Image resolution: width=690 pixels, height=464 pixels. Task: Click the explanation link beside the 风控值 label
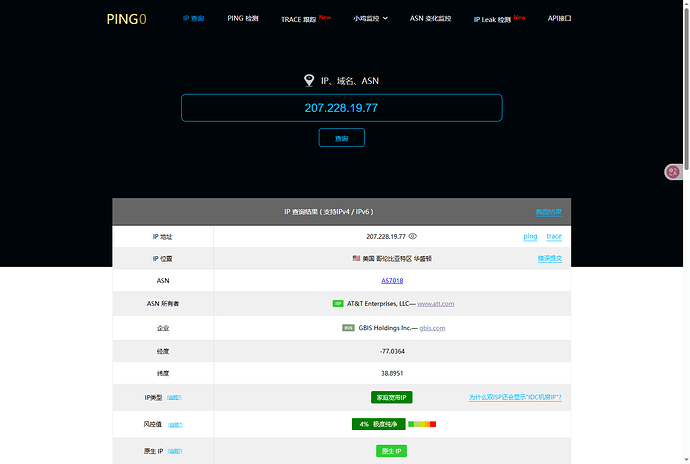tap(175, 425)
